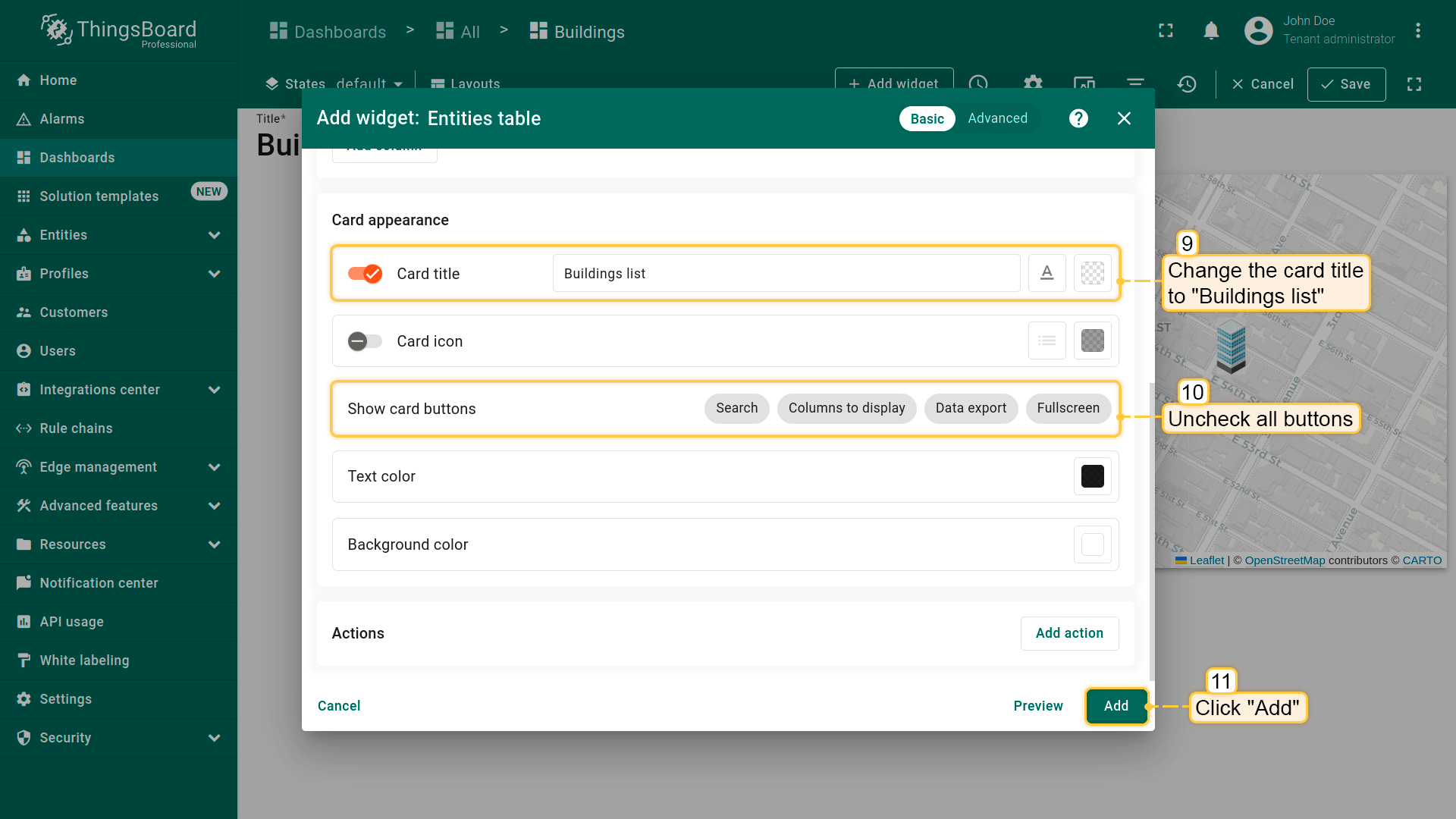
Task: Disable the Card title toggle
Action: point(365,274)
